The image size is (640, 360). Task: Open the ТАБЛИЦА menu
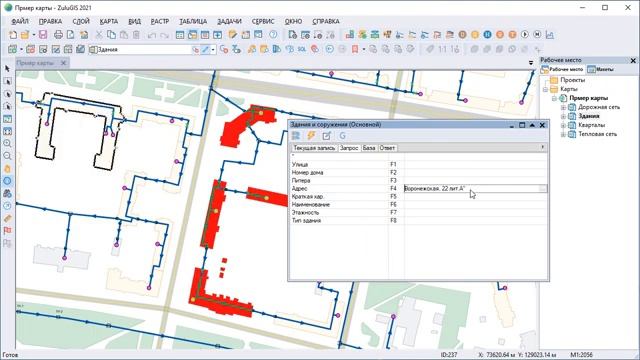point(193,21)
